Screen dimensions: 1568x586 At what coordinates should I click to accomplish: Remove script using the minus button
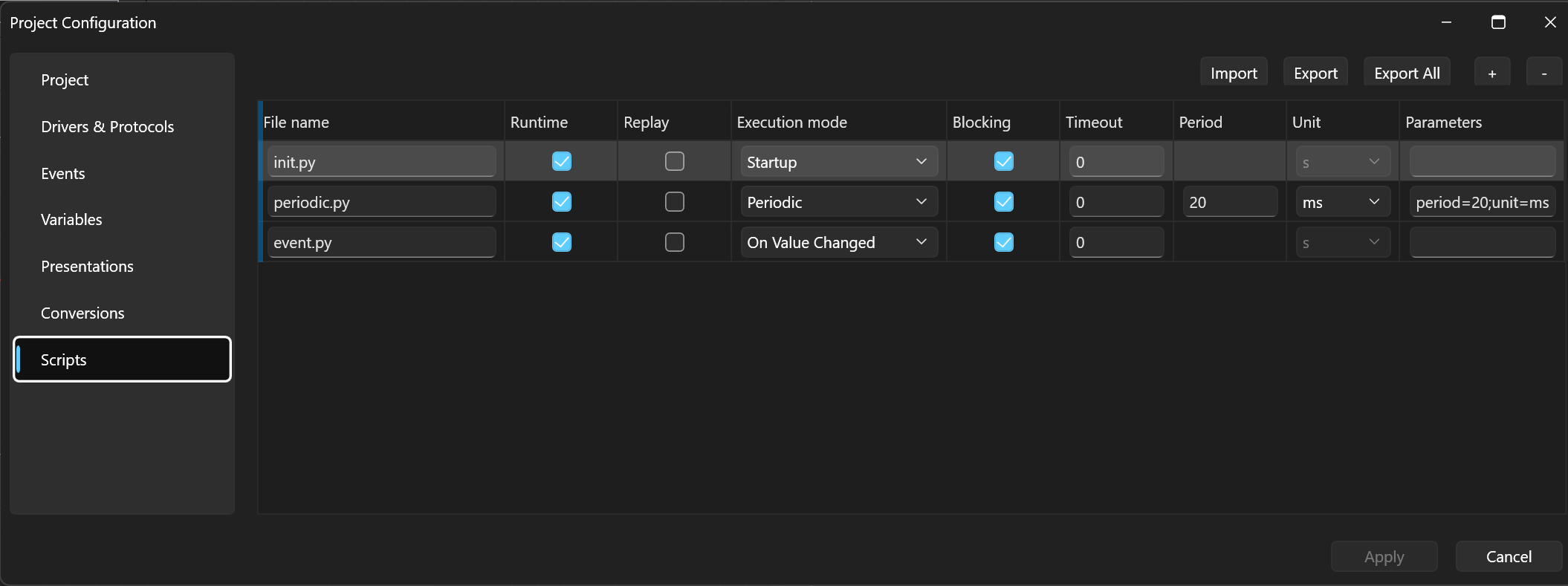point(1544,73)
